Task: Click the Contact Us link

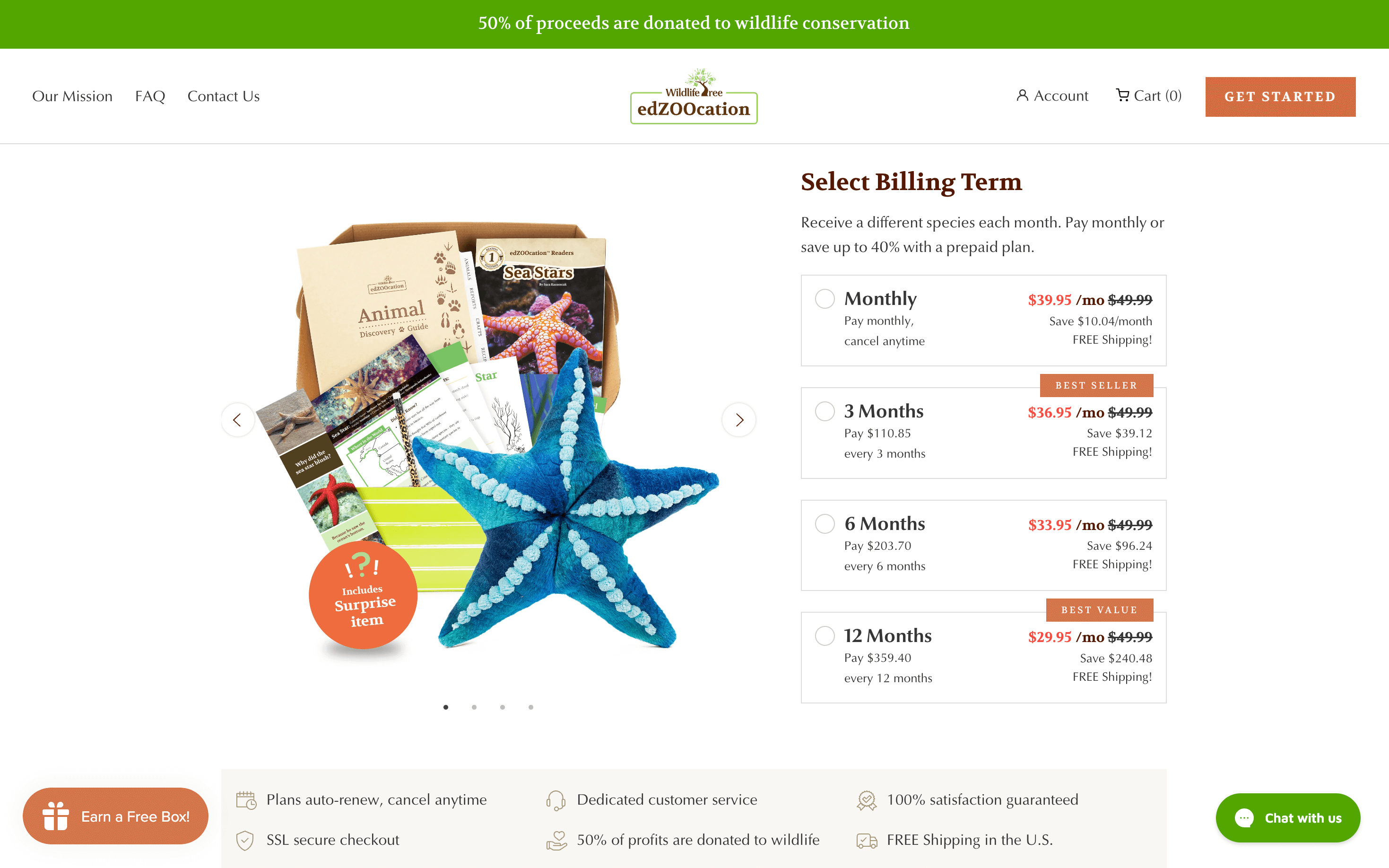Action: tap(222, 96)
